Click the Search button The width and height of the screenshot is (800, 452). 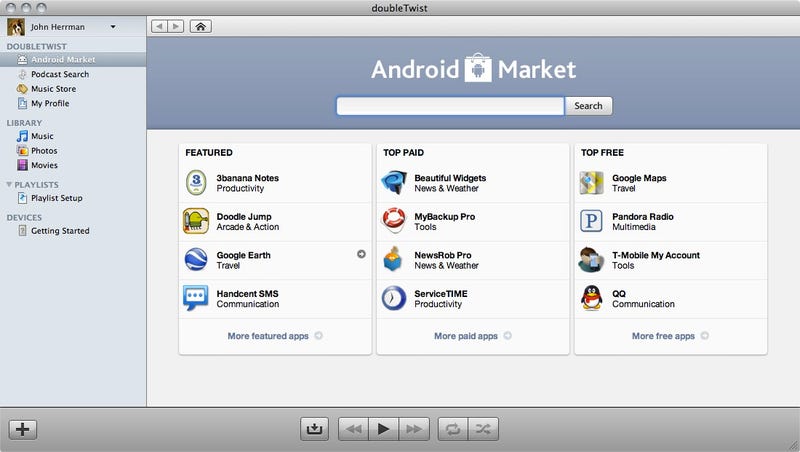588,106
